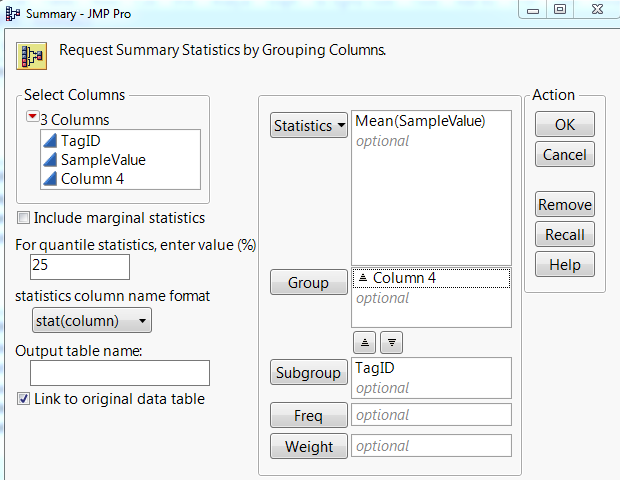Image resolution: width=620 pixels, height=480 pixels.
Task: Click the Output table name field
Action: (120, 373)
